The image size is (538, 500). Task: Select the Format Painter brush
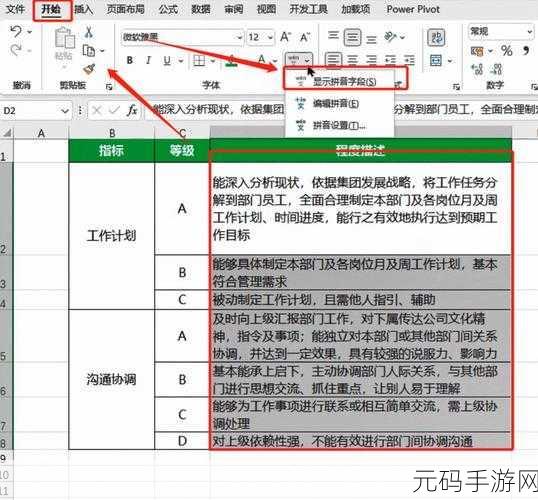89,69
